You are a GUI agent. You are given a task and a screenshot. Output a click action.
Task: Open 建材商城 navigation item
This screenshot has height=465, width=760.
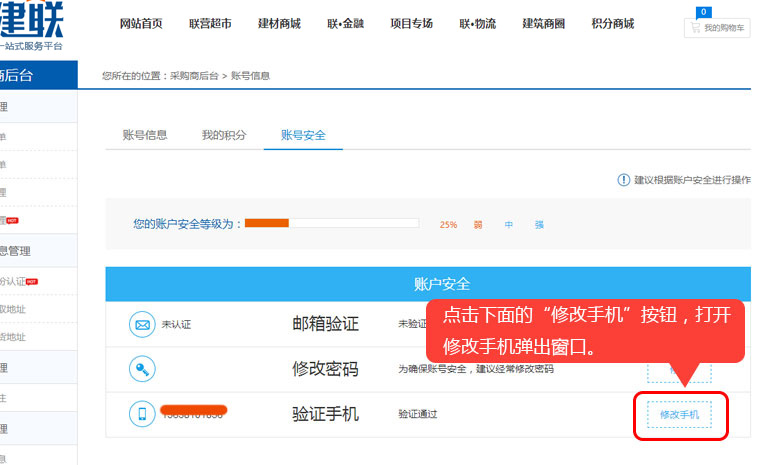pos(279,24)
